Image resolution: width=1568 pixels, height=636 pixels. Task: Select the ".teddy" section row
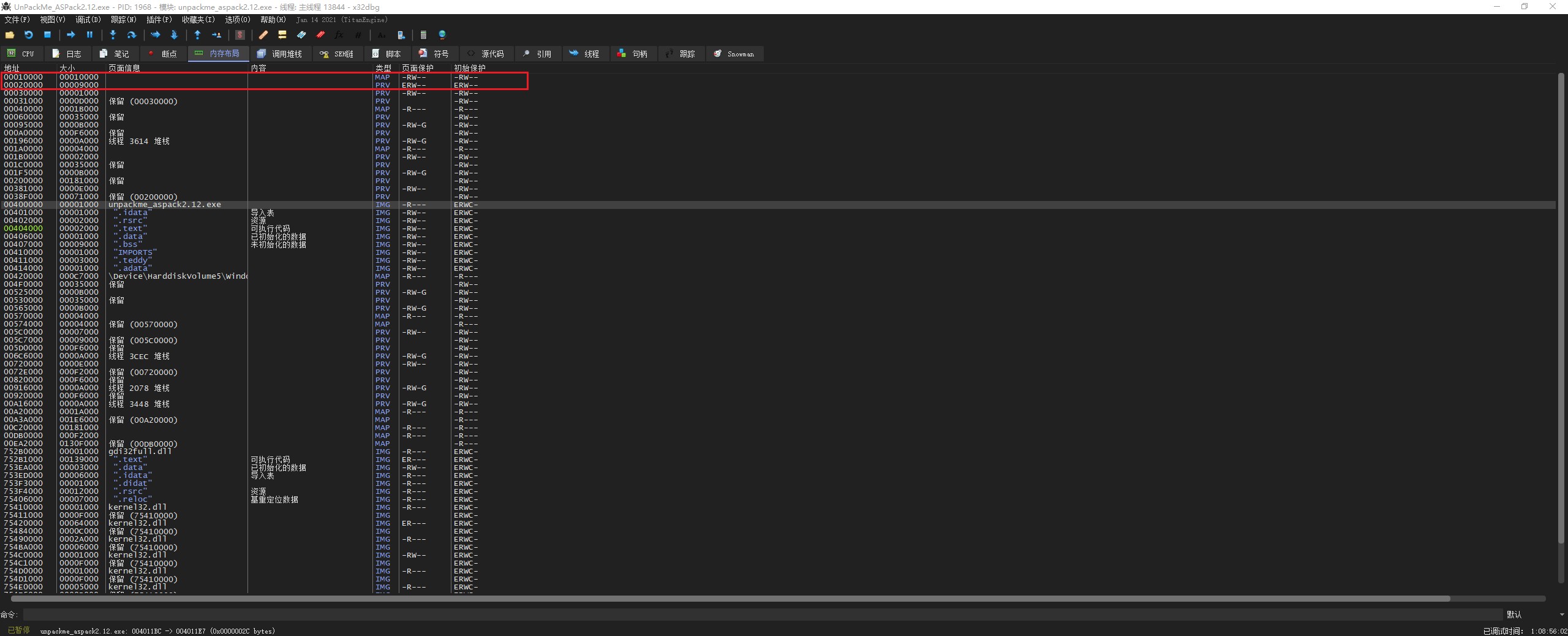(x=778, y=260)
